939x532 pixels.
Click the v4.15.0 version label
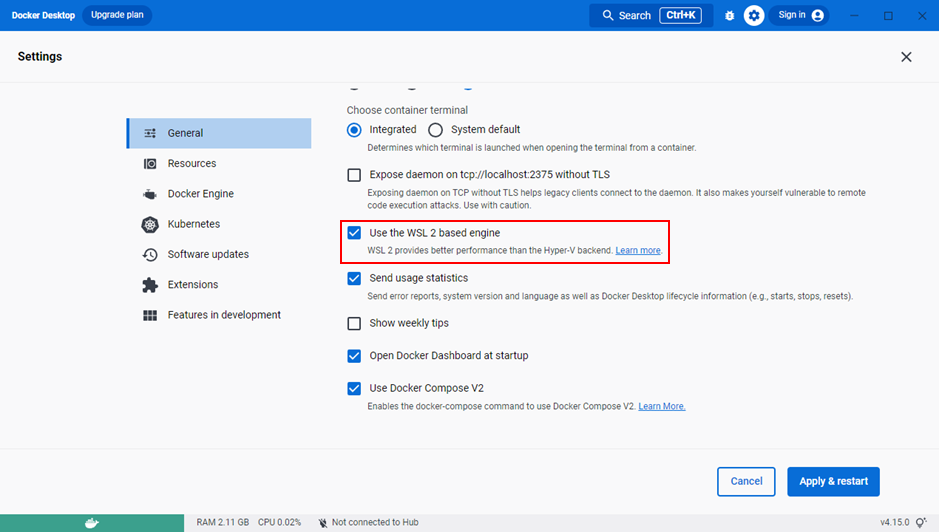pos(895,522)
